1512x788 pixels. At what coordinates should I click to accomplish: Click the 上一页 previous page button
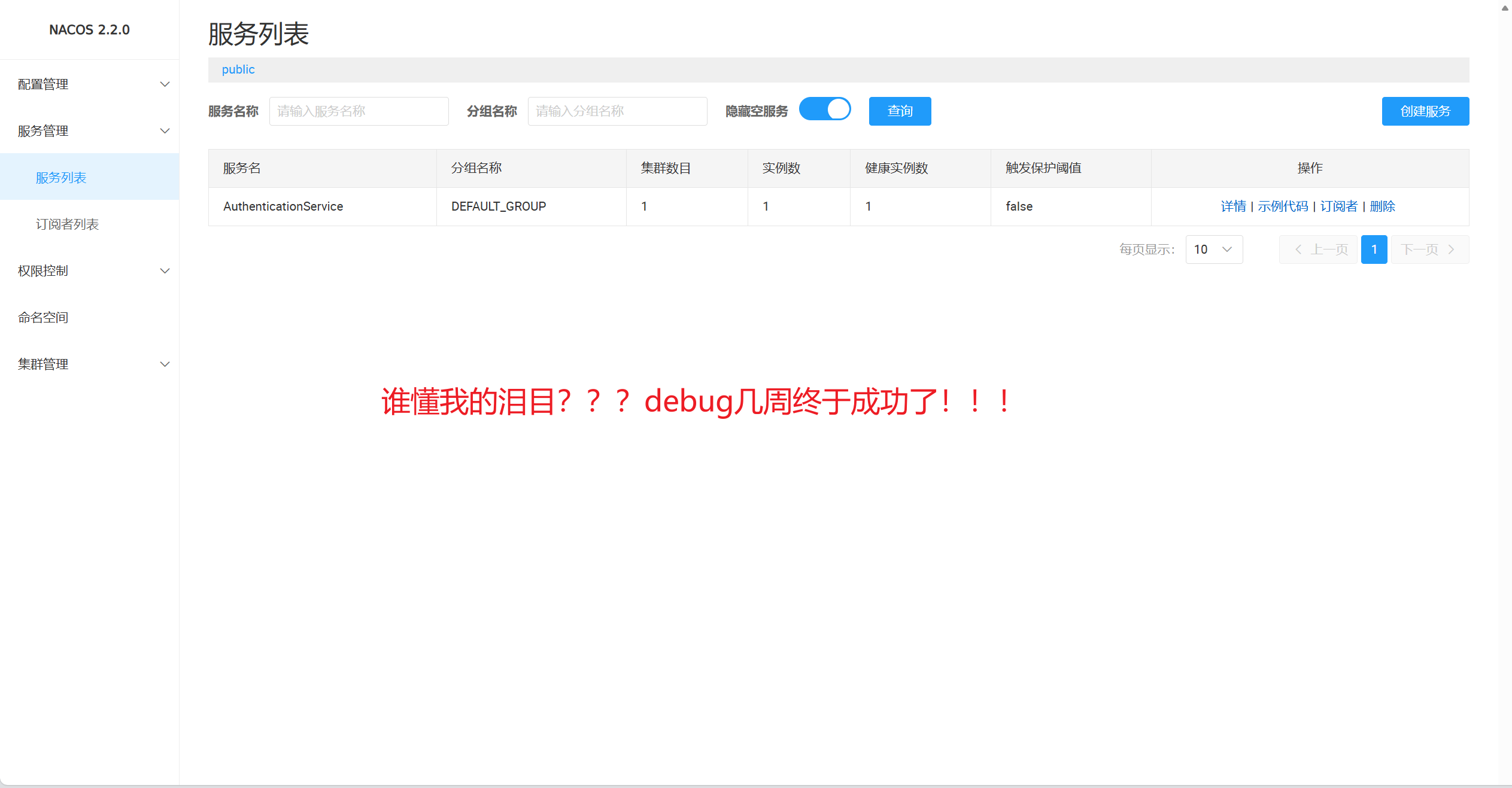[1318, 250]
